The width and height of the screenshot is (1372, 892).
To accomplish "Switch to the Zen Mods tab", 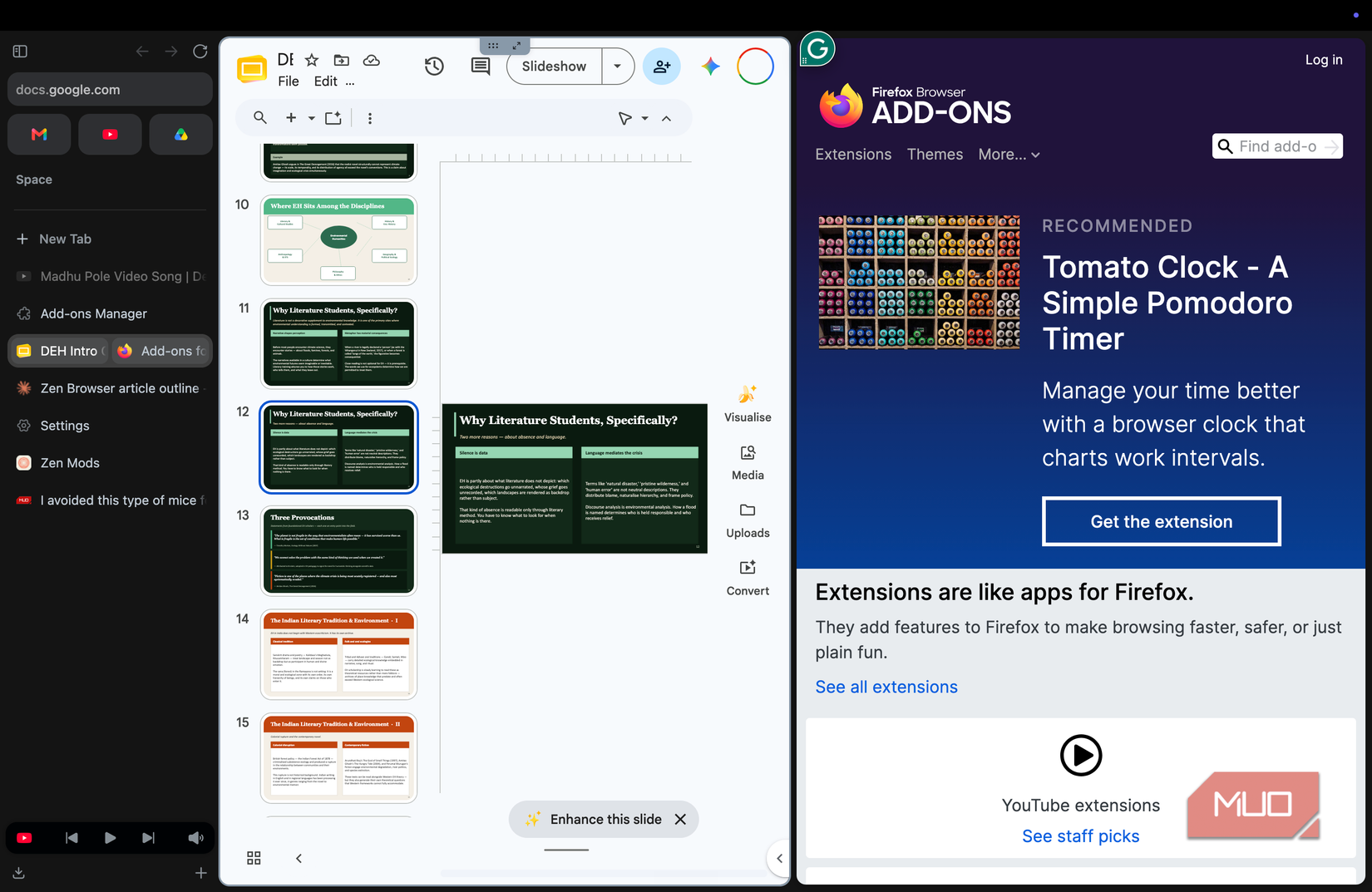I will coord(110,463).
